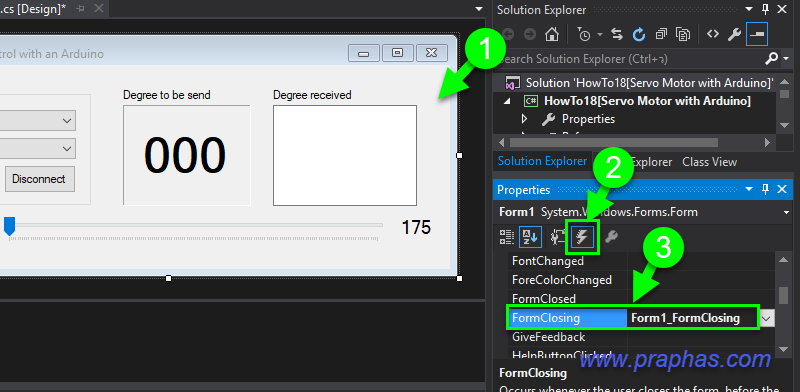Toggle Preview Selected Items in Solution Explorer

click(757, 34)
